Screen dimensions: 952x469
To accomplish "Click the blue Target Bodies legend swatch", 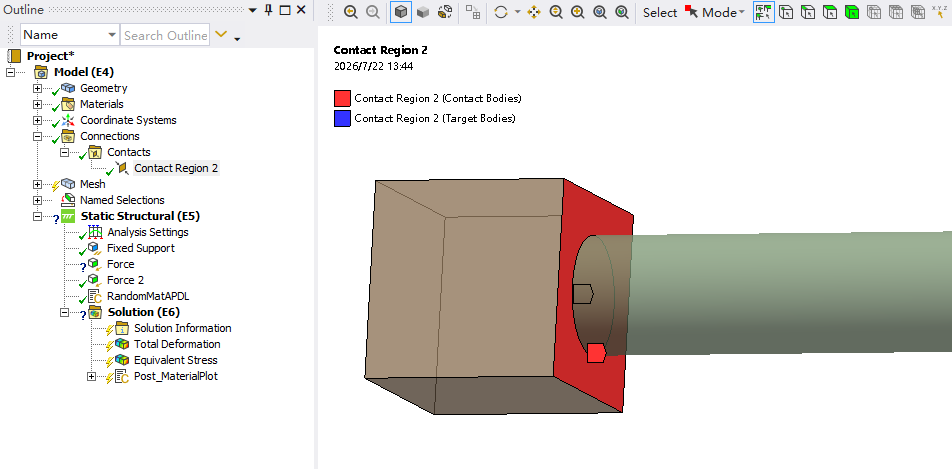I will tap(342, 118).
